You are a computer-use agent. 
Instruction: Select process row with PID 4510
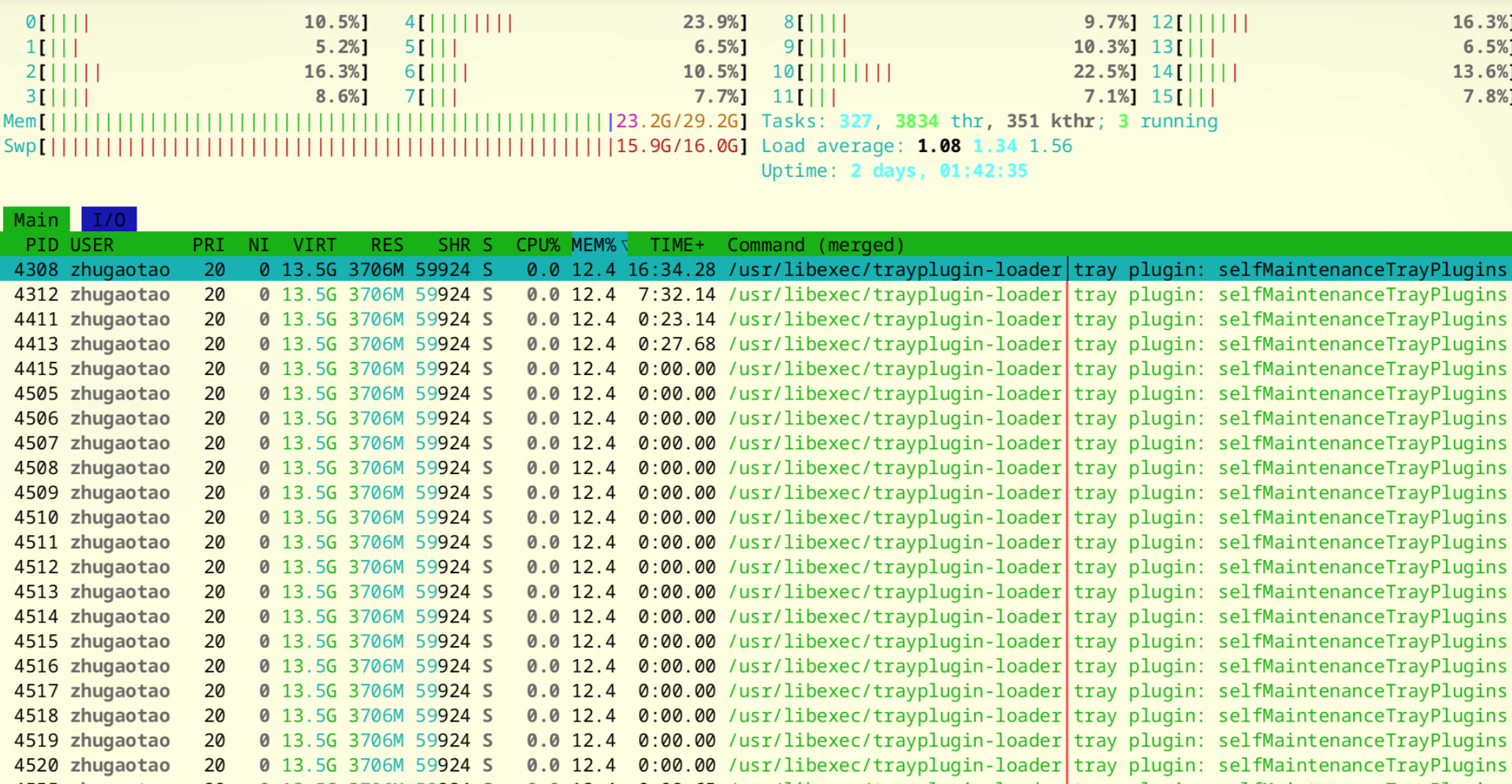click(x=756, y=518)
